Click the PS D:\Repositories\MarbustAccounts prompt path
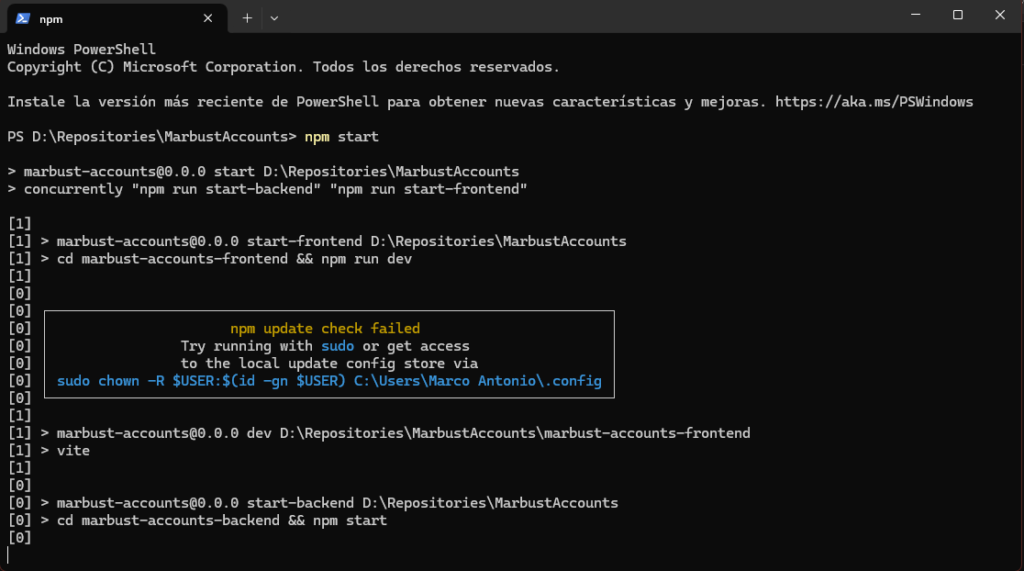 point(152,137)
